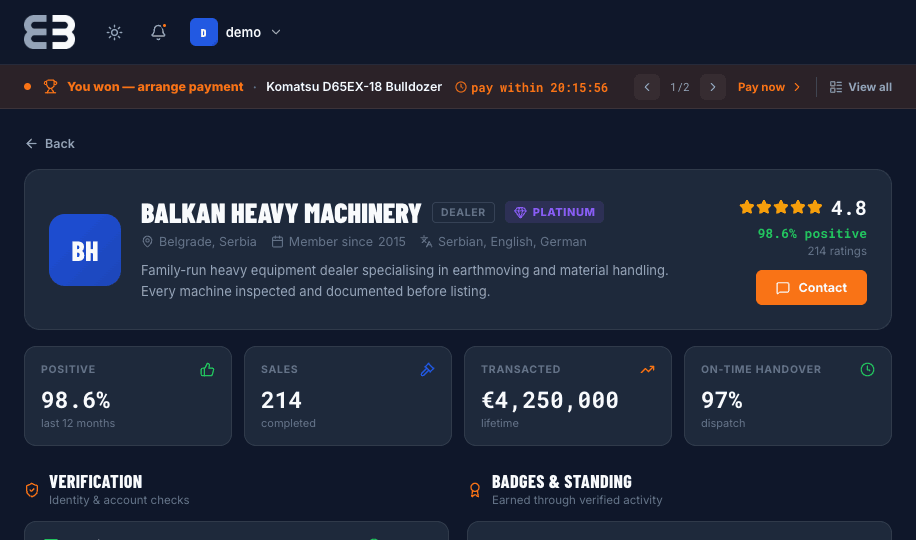Click 'You won — arrange payment' text
Image resolution: width=916 pixels, height=540 pixels.
click(155, 86)
